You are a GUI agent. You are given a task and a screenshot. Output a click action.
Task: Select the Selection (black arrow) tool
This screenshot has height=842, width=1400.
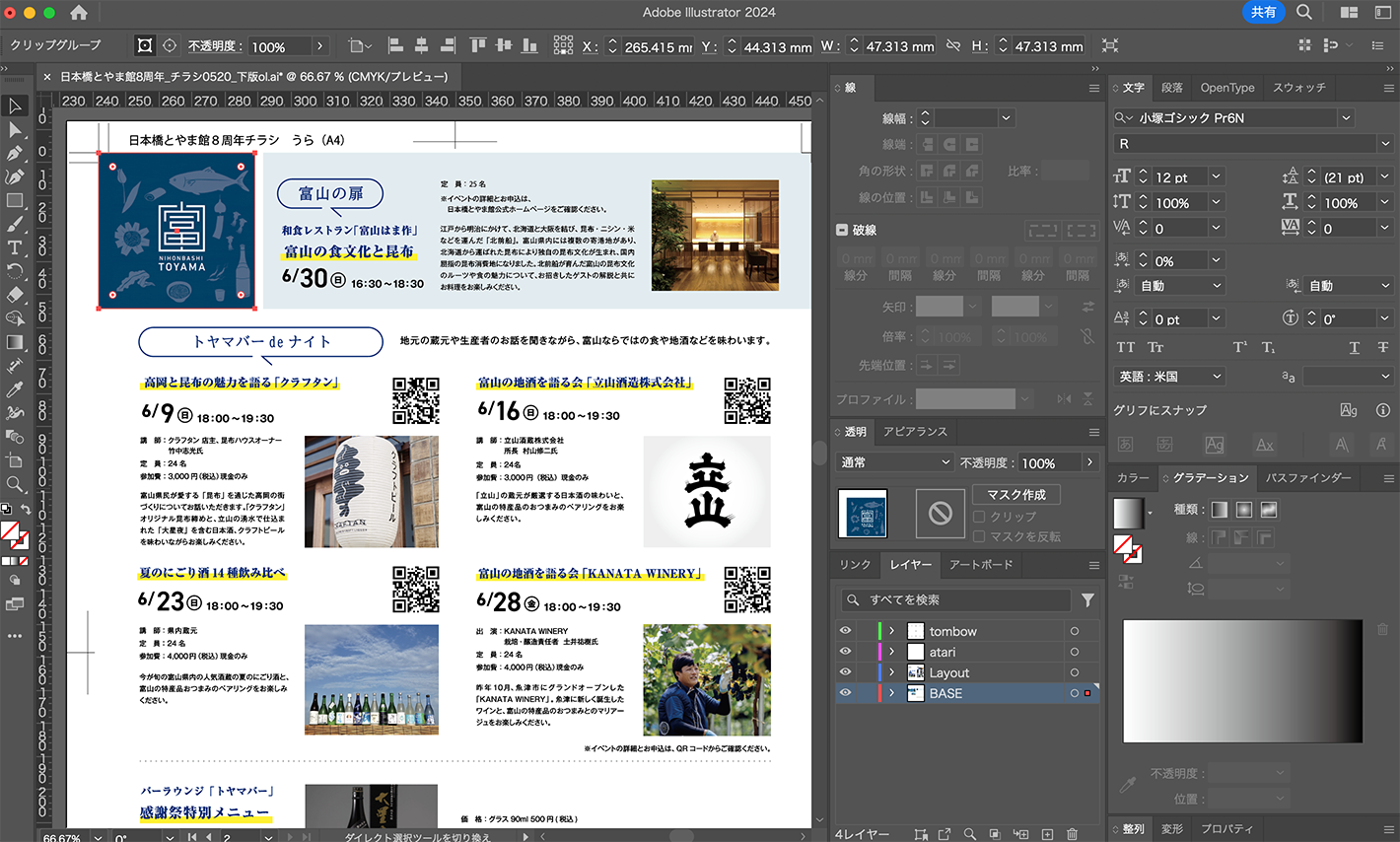(15, 106)
